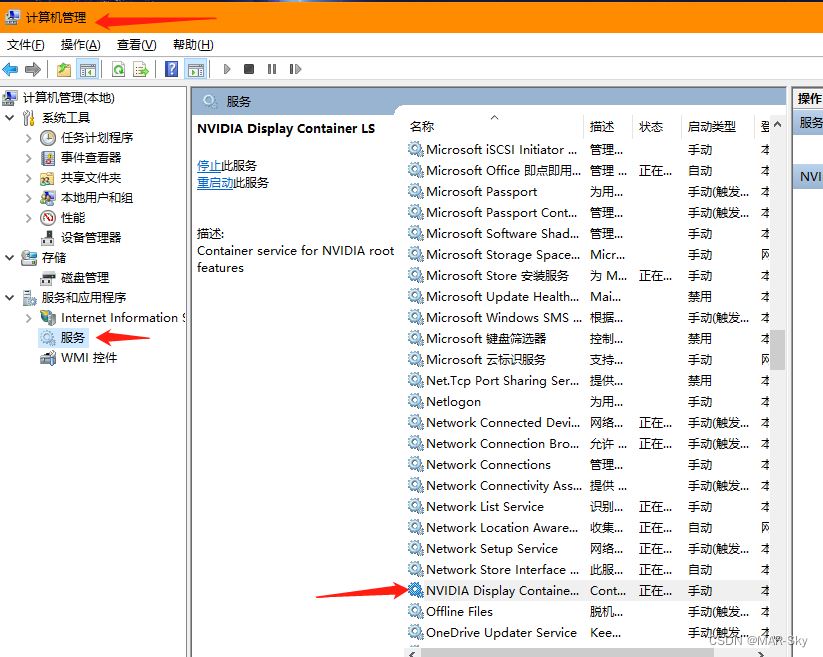Screen dimensions: 823x657
Task: Toggle the Show/Hide Action Pane icon
Action: 196,69
